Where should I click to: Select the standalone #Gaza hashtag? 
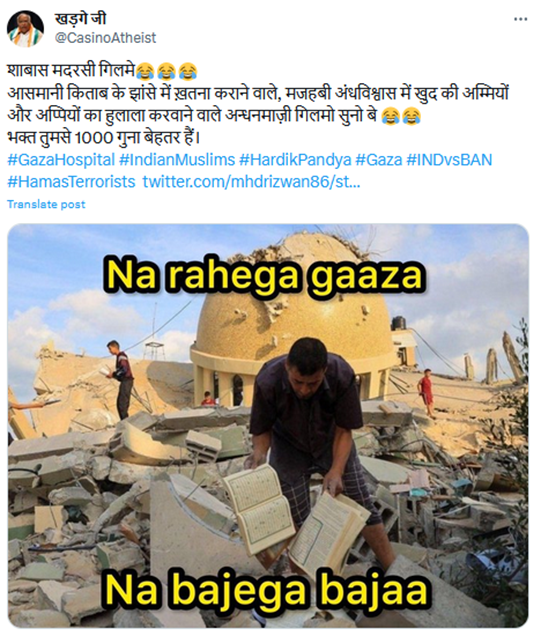(379, 160)
